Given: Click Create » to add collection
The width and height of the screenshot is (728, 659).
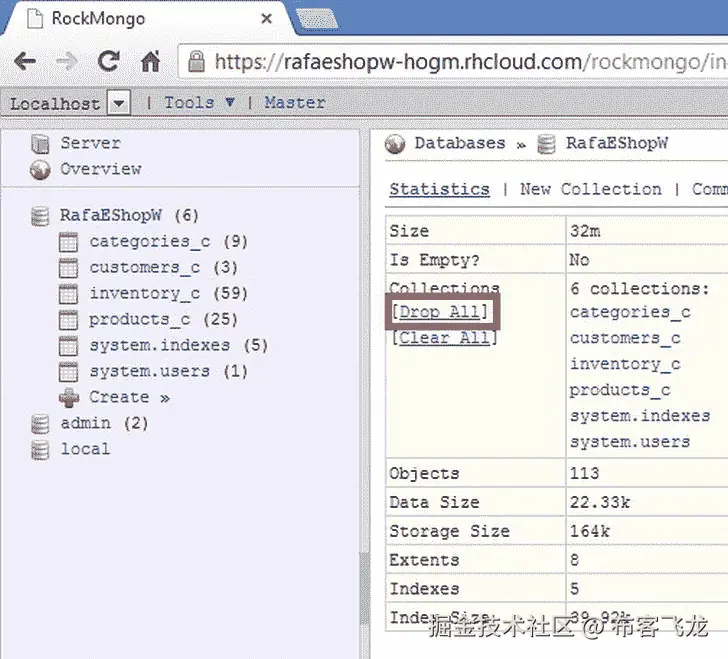Looking at the screenshot, I should 130,398.
